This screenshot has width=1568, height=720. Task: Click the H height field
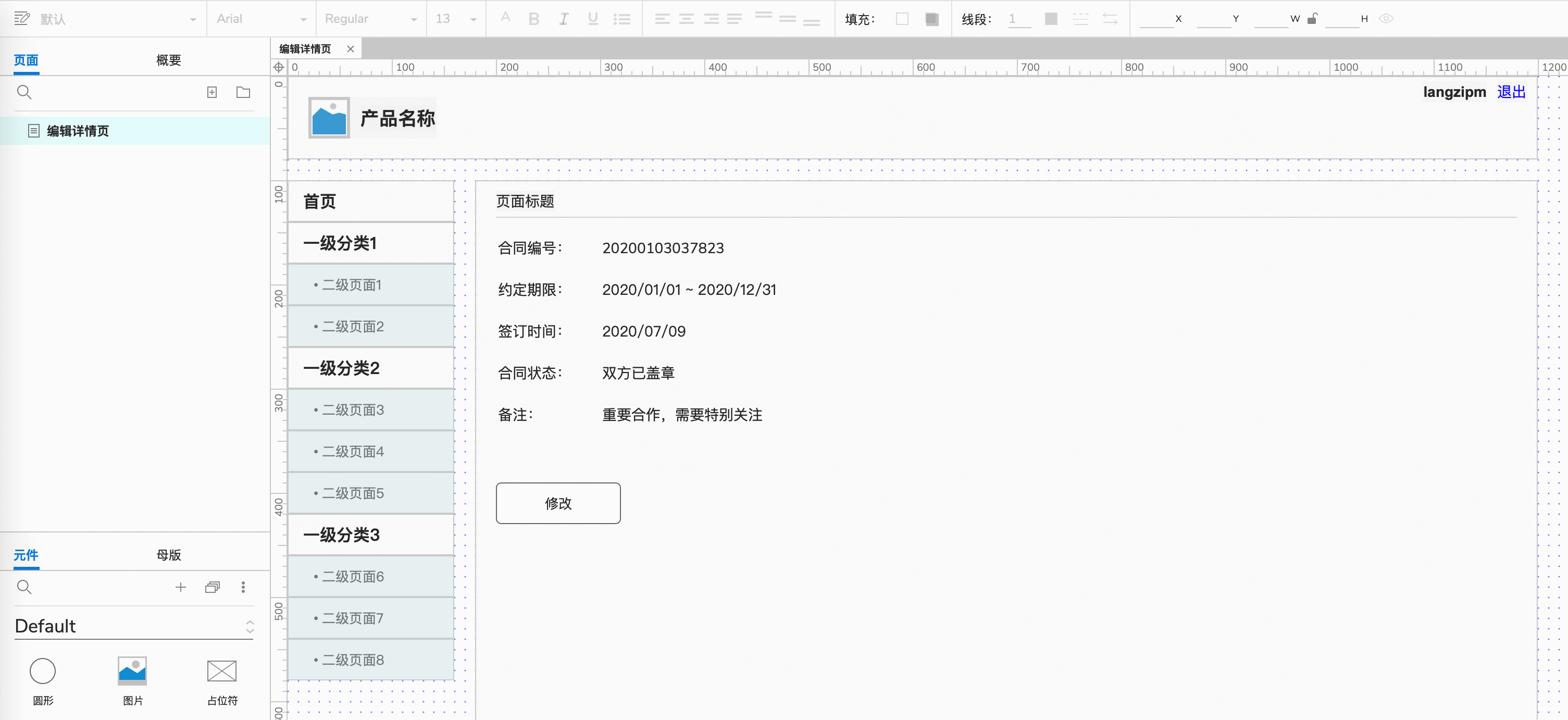point(1341,19)
